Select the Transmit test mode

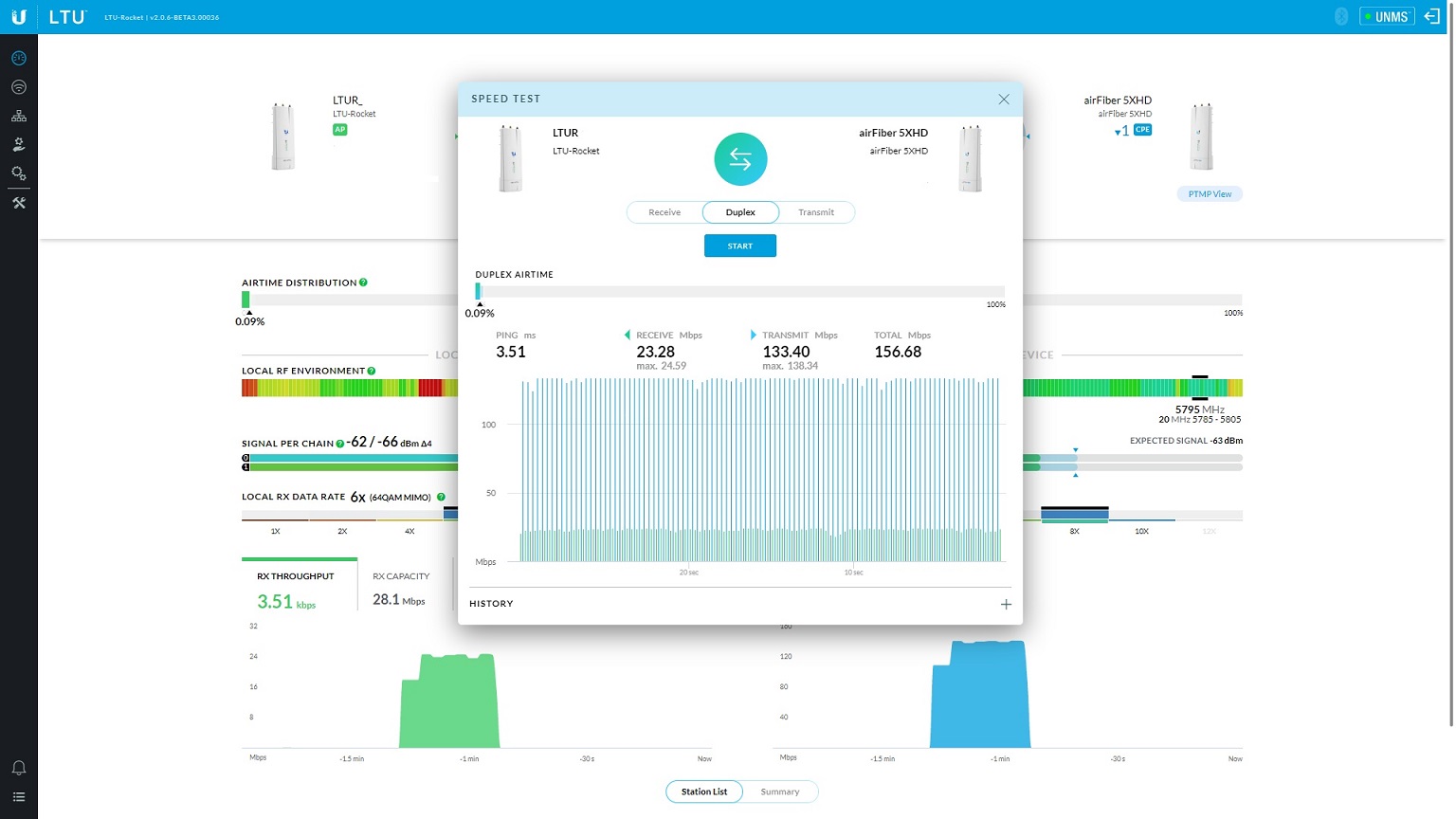[816, 212]
